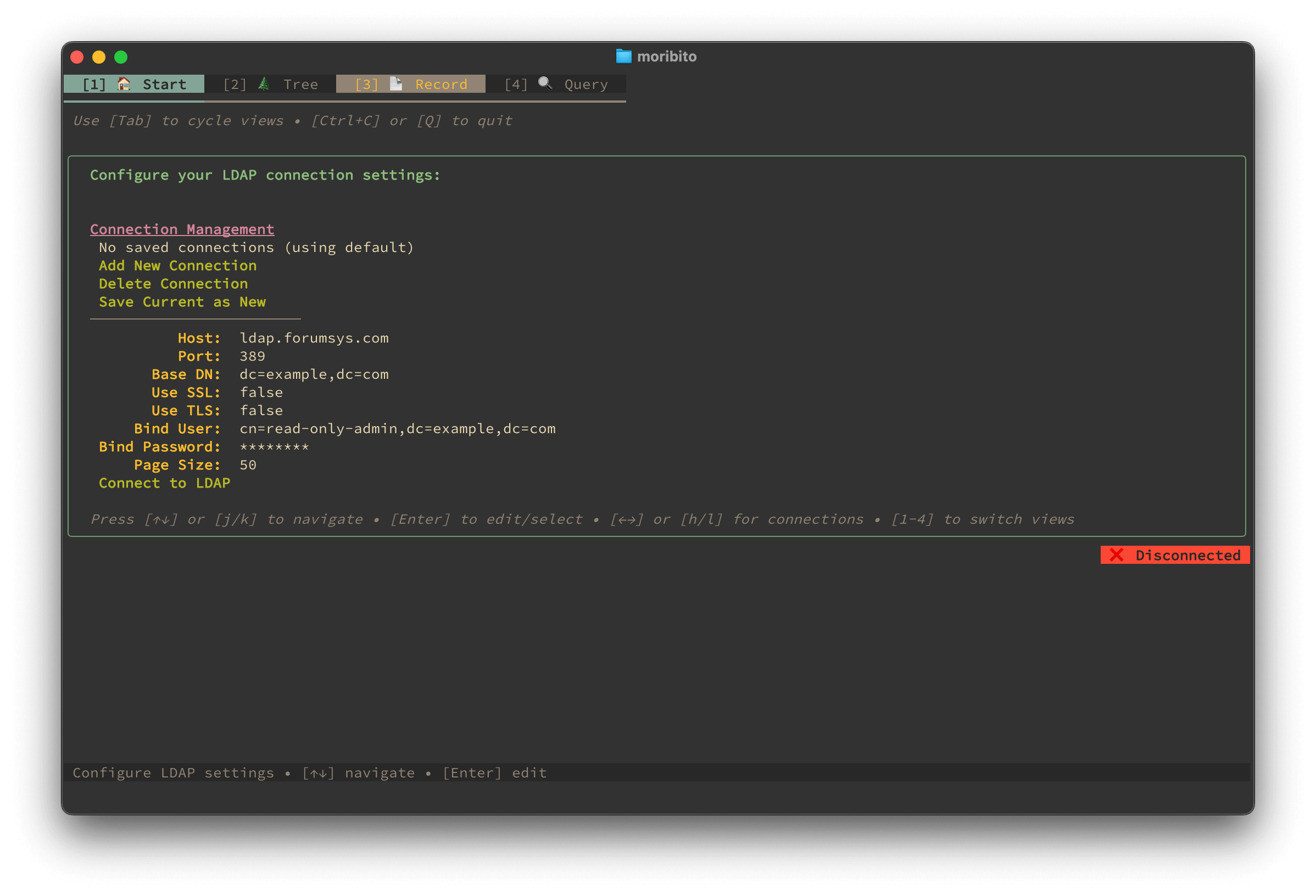Switch to the Start tab

coord(134,85)
